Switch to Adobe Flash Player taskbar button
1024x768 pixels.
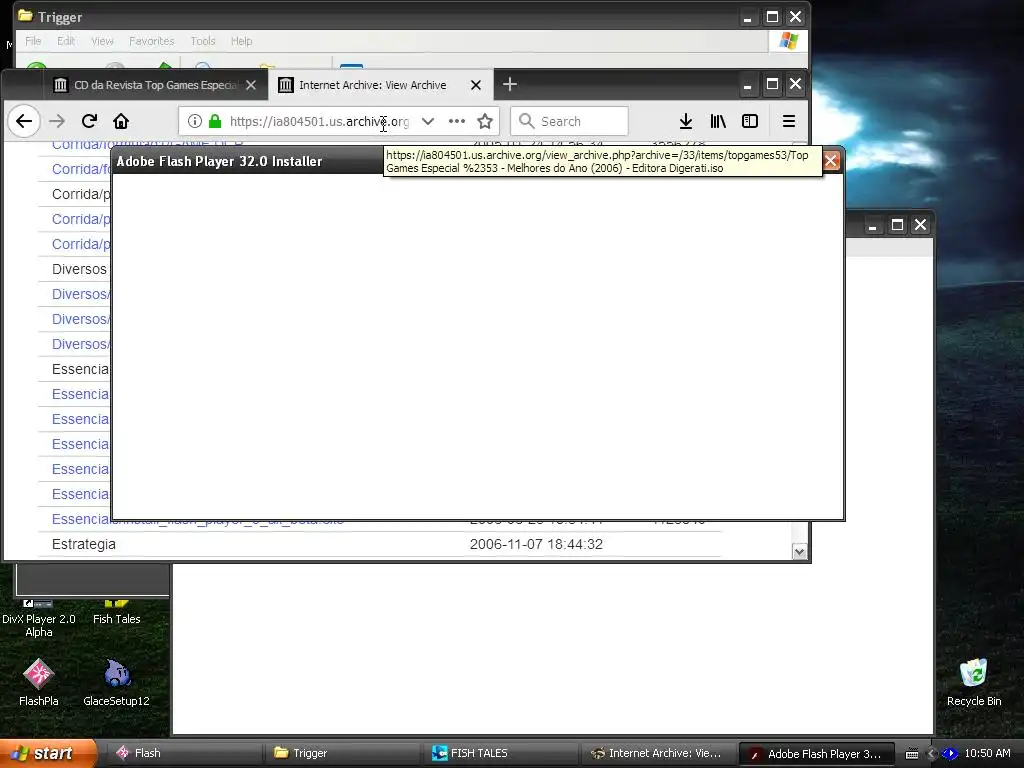pos(816,753)
